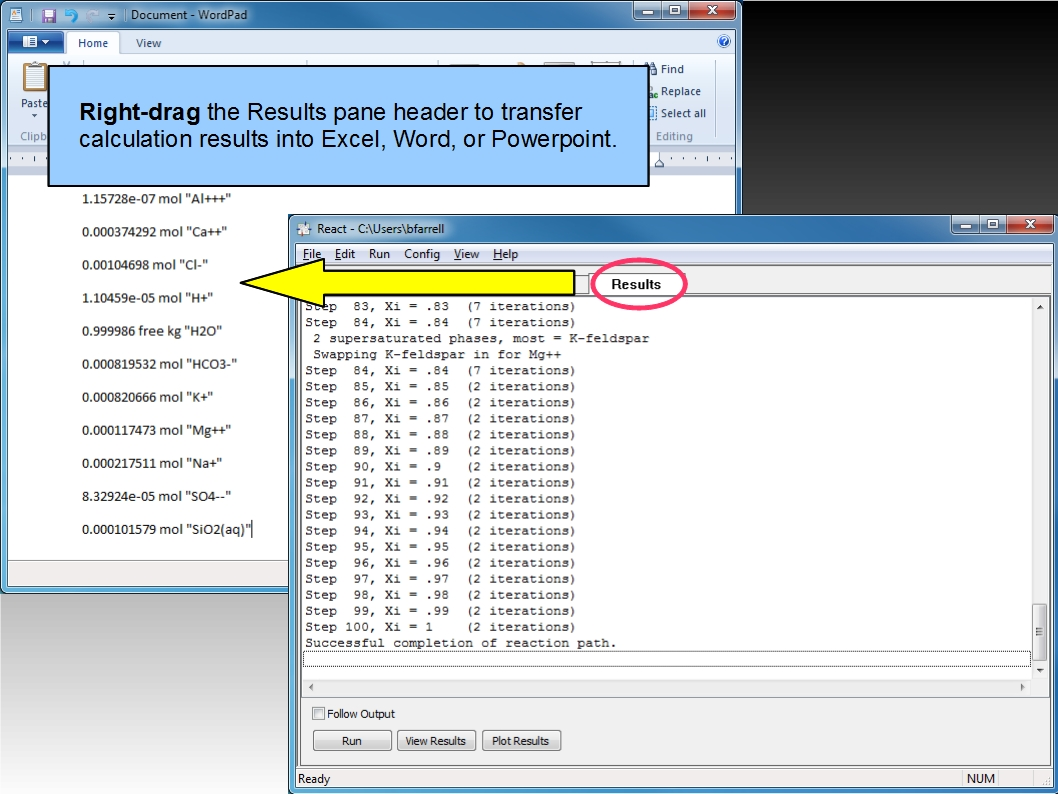The height and width of the screenshot is (794, 1058).
Task: Click the up arrow of Results vertical scrollbar
Action: pyautogui.click(x=1040, y=307)
